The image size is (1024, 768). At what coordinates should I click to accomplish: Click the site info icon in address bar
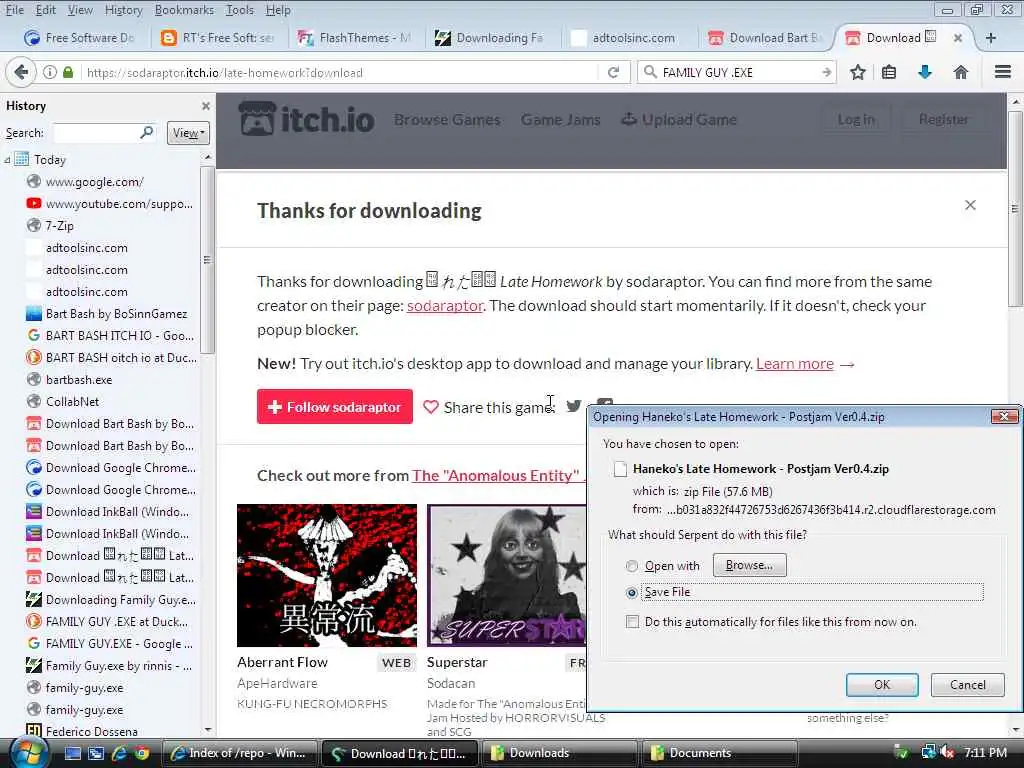tap(50, 72)
